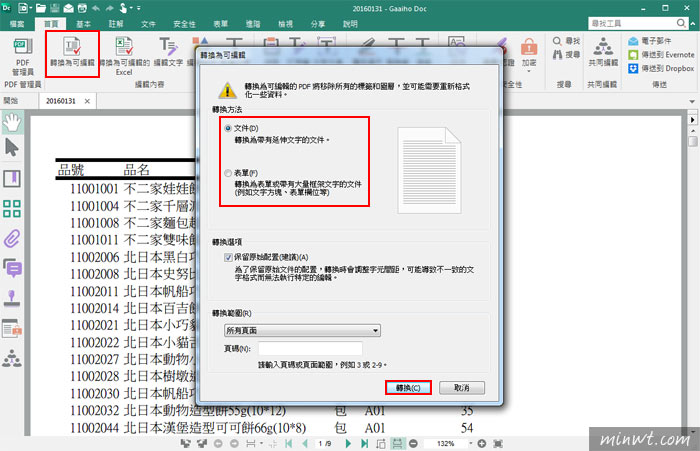Screen dimensions: 700x451
Task: Collapse the ribbon with the chevron
Action: [693, 23]
